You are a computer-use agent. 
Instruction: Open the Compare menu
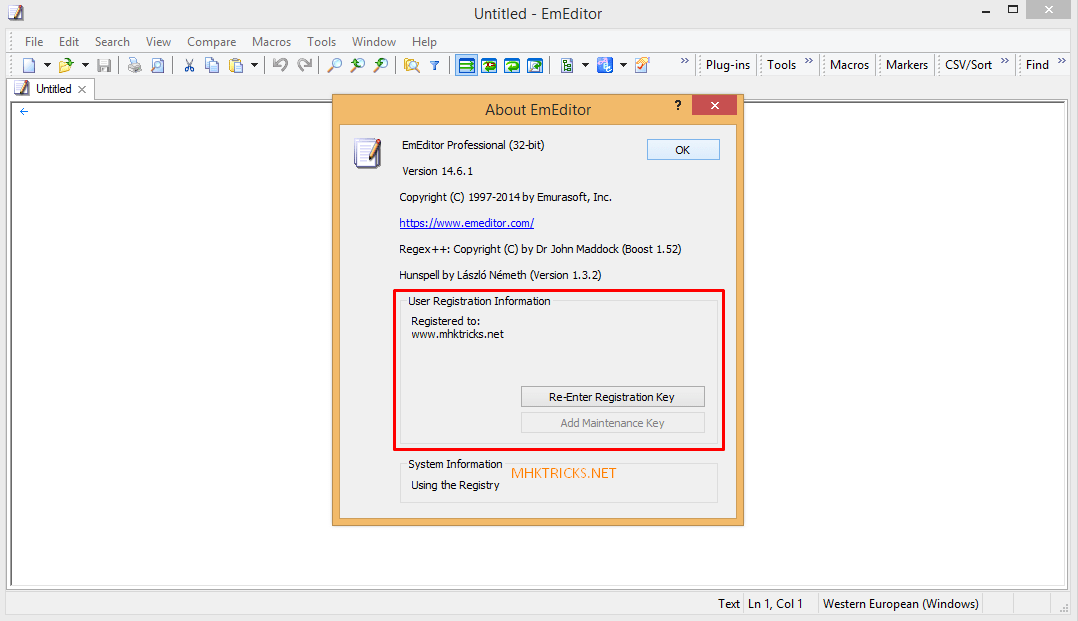pyautogui.click(x=212, y=42)
